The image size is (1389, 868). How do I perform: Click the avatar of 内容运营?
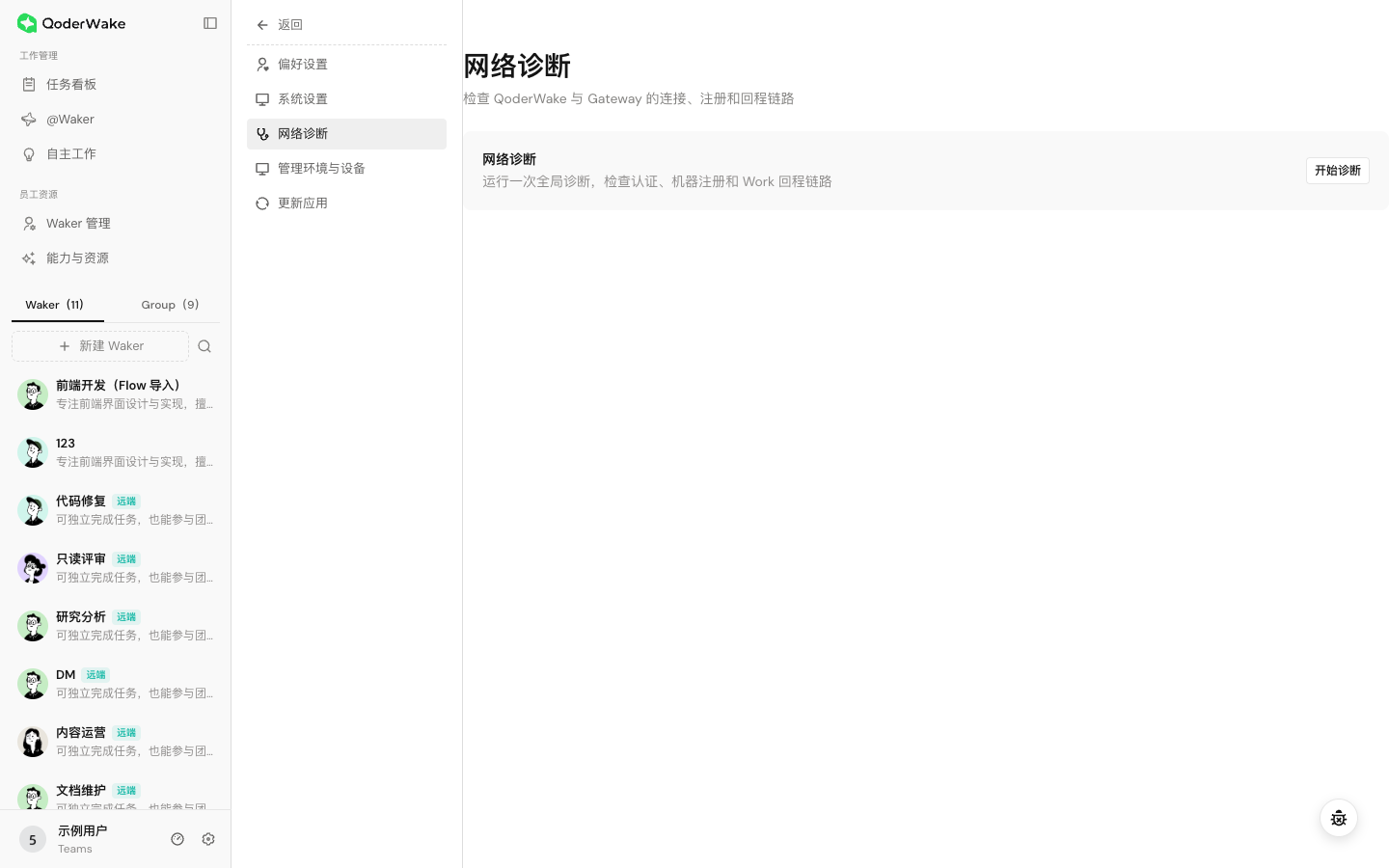(33, 742)
